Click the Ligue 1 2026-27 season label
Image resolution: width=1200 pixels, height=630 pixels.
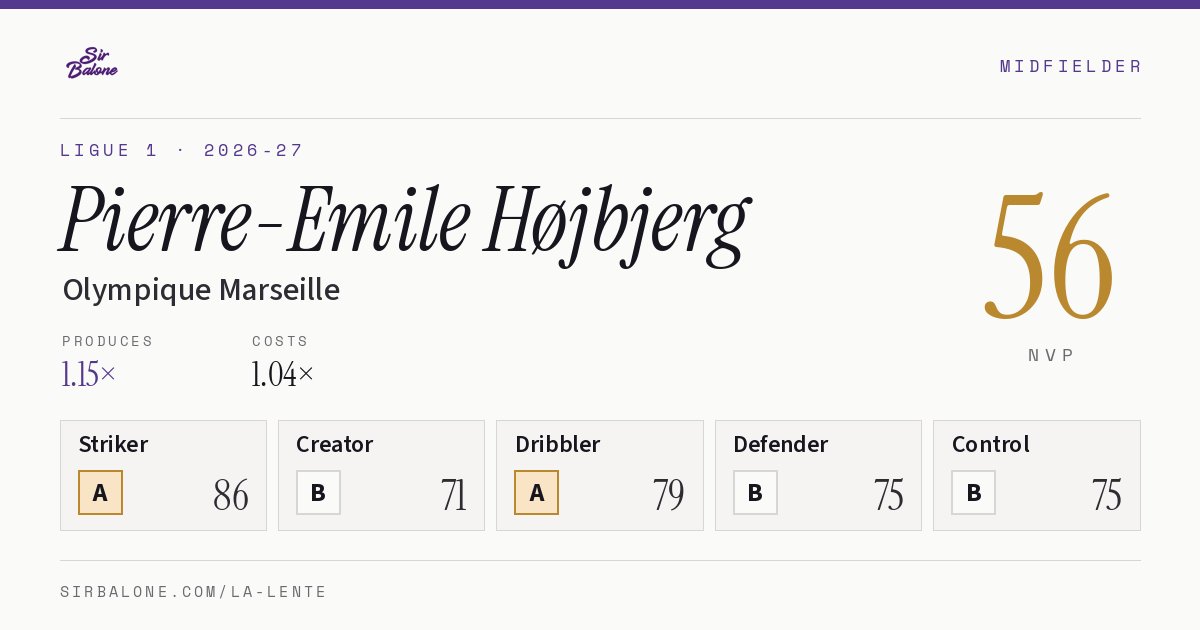tap(181, 150)
